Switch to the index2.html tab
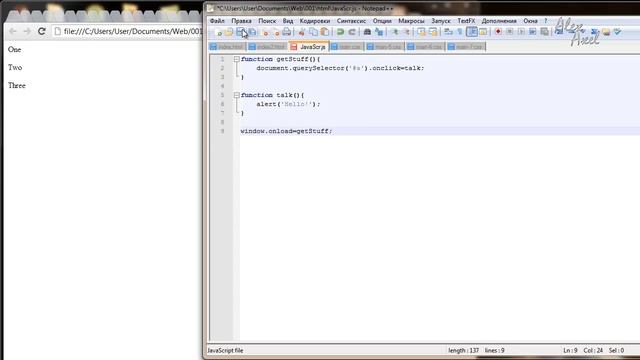This screenshot has width=640, height=360. click(267, 47)
